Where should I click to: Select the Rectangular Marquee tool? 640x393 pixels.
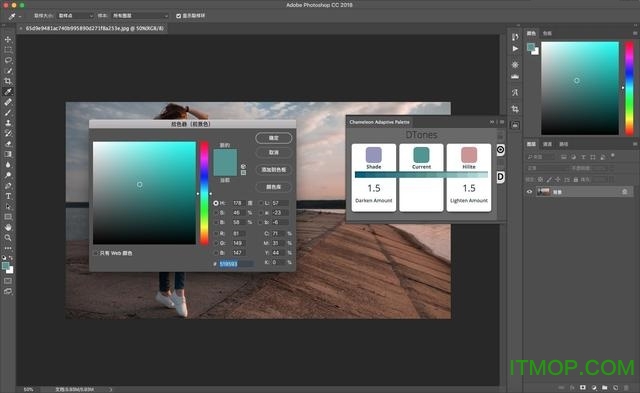click(x=8, y=49)
